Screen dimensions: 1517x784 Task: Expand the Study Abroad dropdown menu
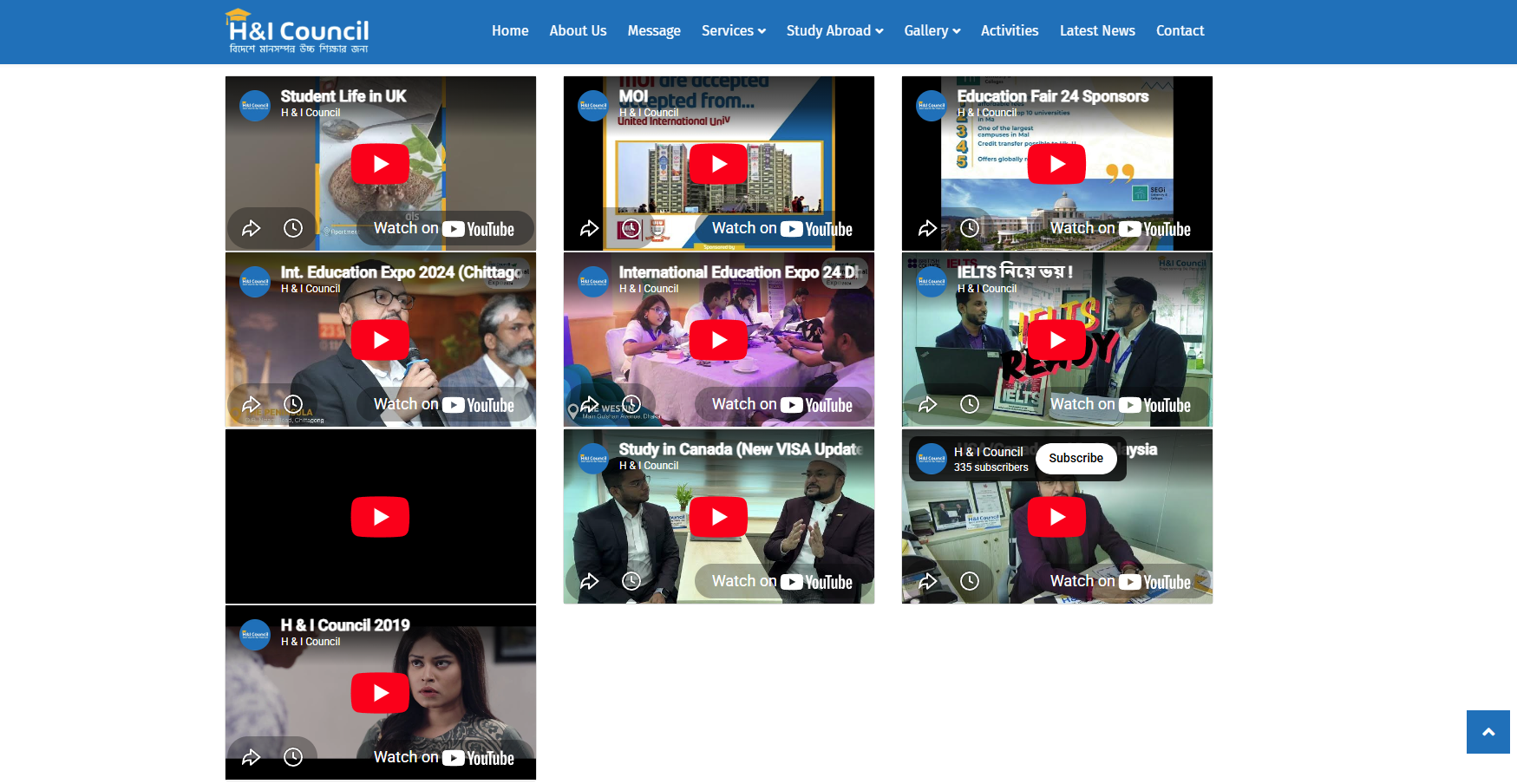tap(834, 31)
